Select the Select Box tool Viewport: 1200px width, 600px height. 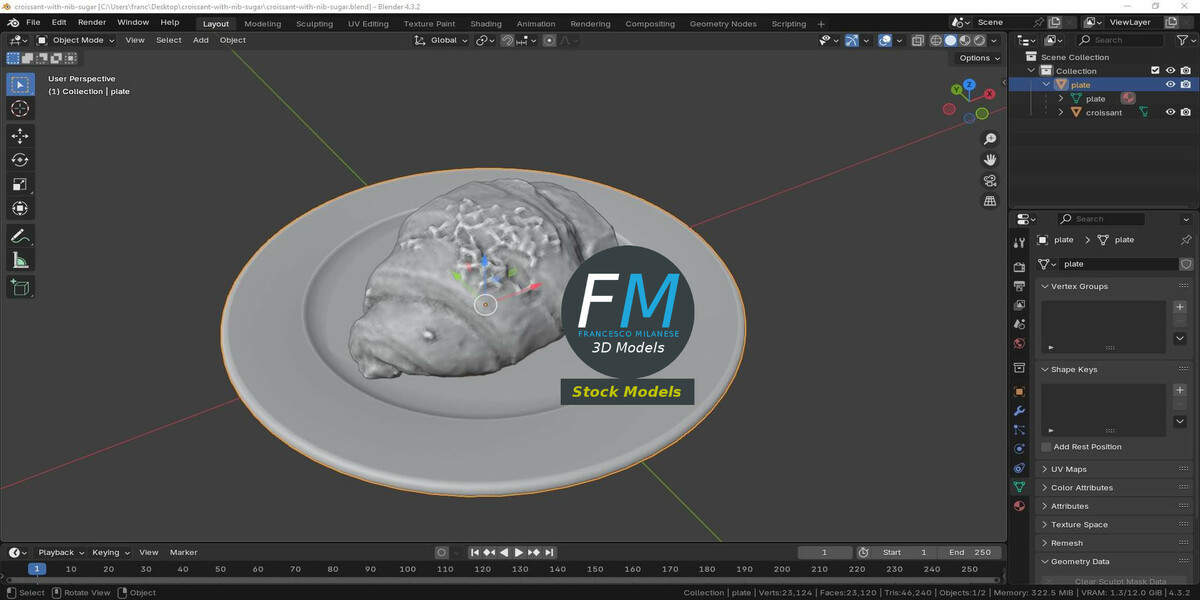[20, 84]
